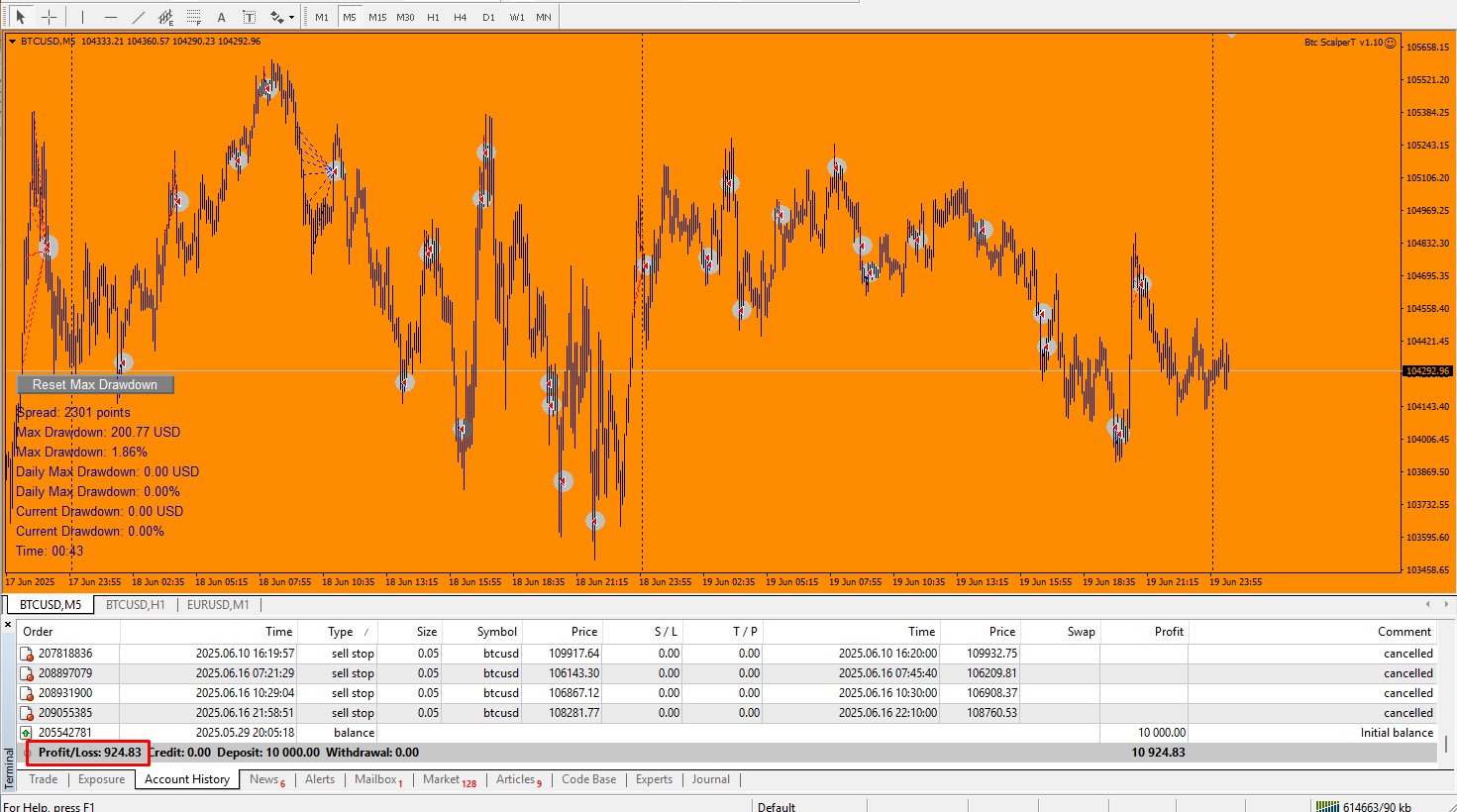1457x812 pixels.
Task: Open the Experts tab
Action: (654, 779)
